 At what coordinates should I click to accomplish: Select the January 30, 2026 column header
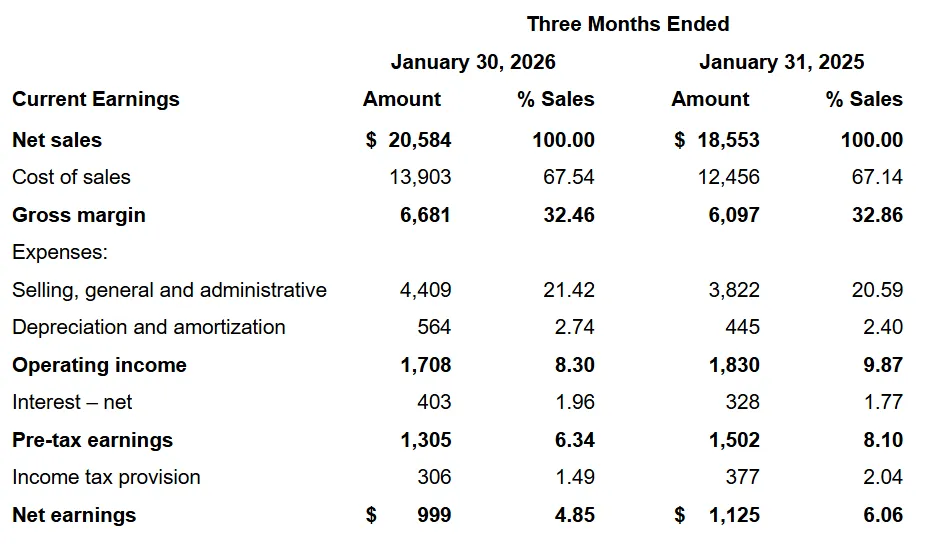tap(473, 62)
